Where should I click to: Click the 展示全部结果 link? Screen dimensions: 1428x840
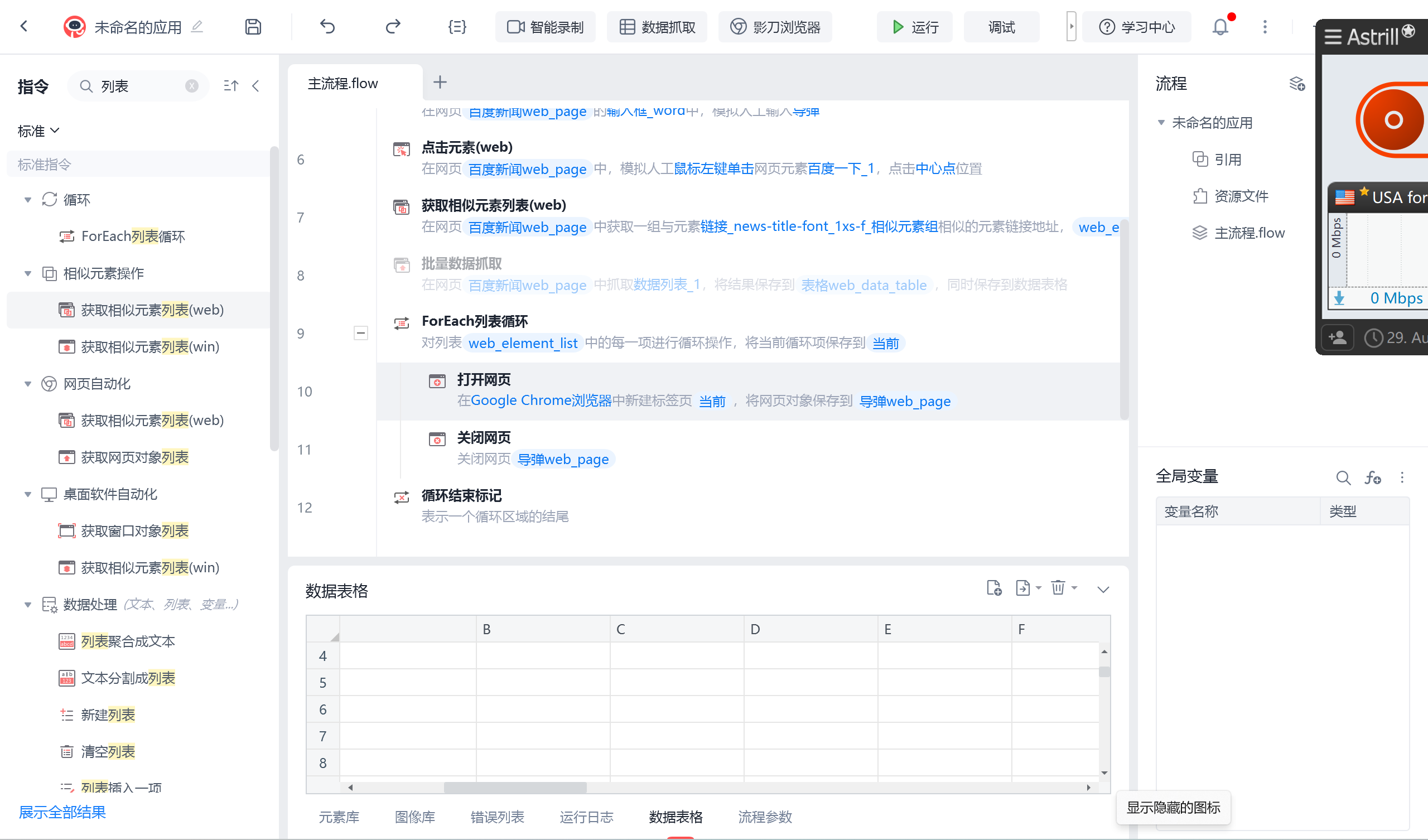coord(62,812)
